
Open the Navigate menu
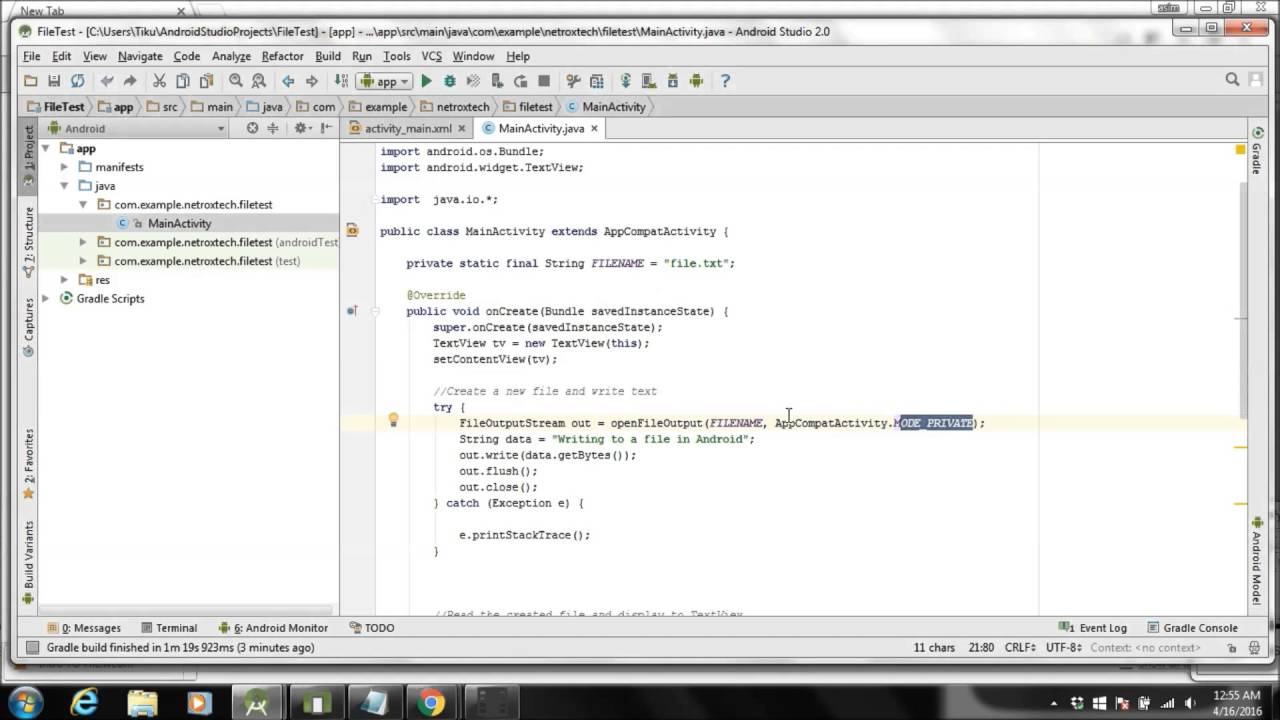point(140,56)
